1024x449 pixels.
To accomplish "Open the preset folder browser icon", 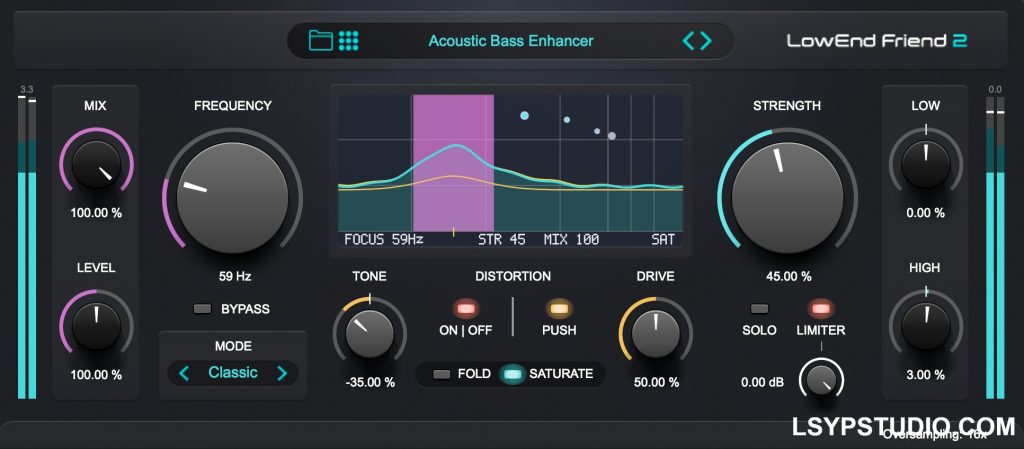I will 321,40.
